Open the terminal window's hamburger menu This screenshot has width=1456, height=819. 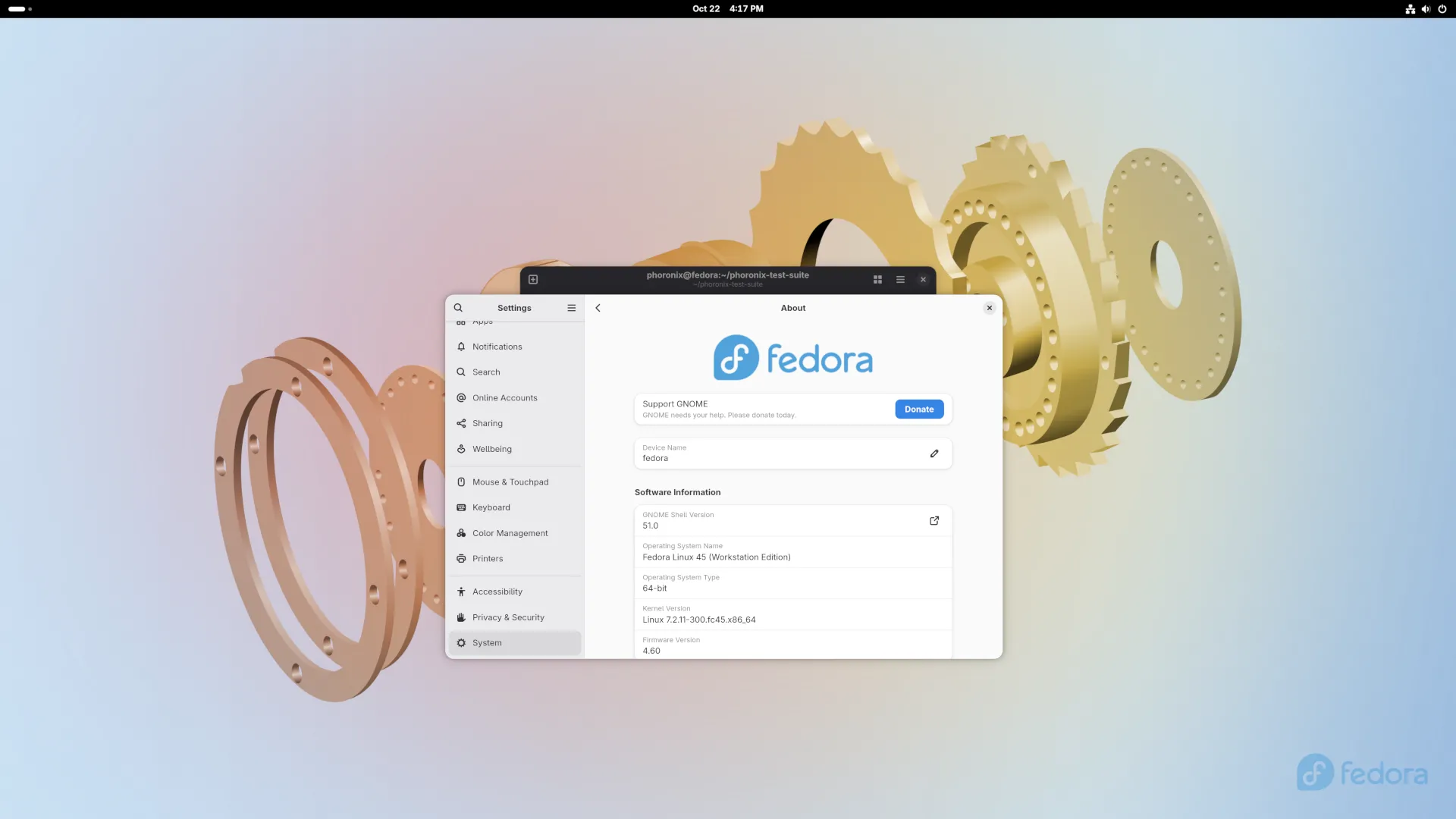[900, 280]
